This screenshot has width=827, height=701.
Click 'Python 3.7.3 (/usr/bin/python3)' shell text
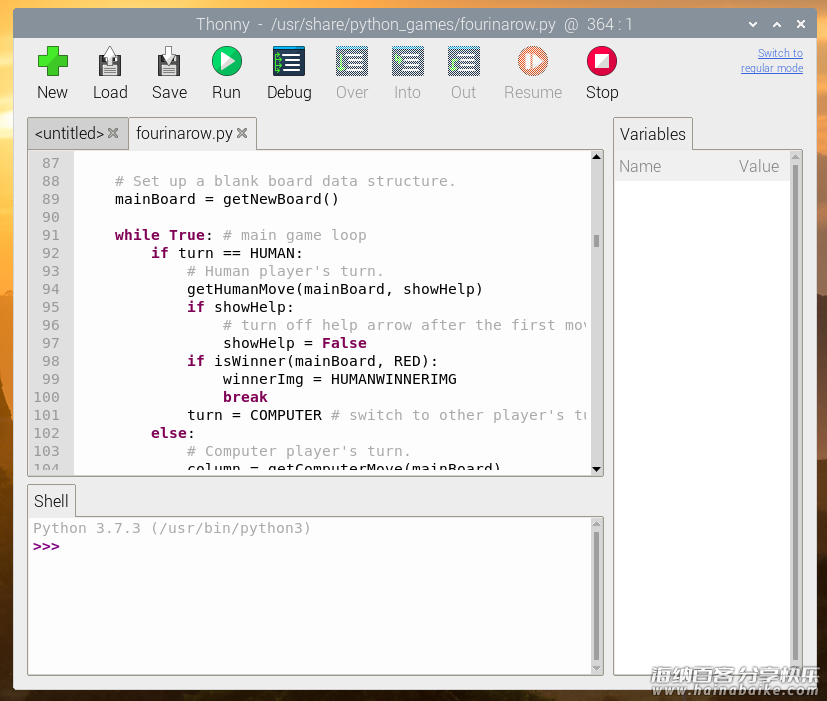(172, 528)
